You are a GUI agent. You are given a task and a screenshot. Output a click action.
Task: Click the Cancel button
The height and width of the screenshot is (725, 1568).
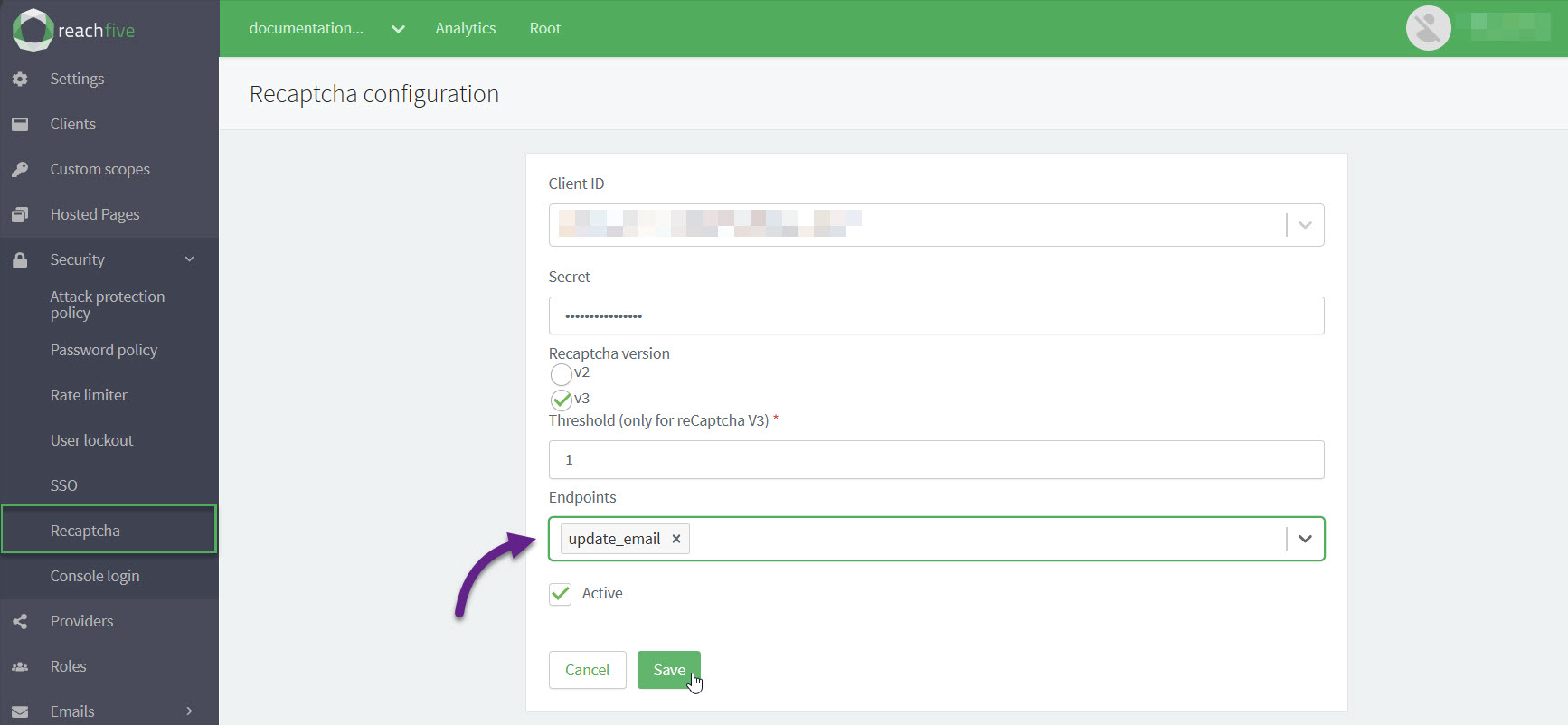(x=588, y=670)
